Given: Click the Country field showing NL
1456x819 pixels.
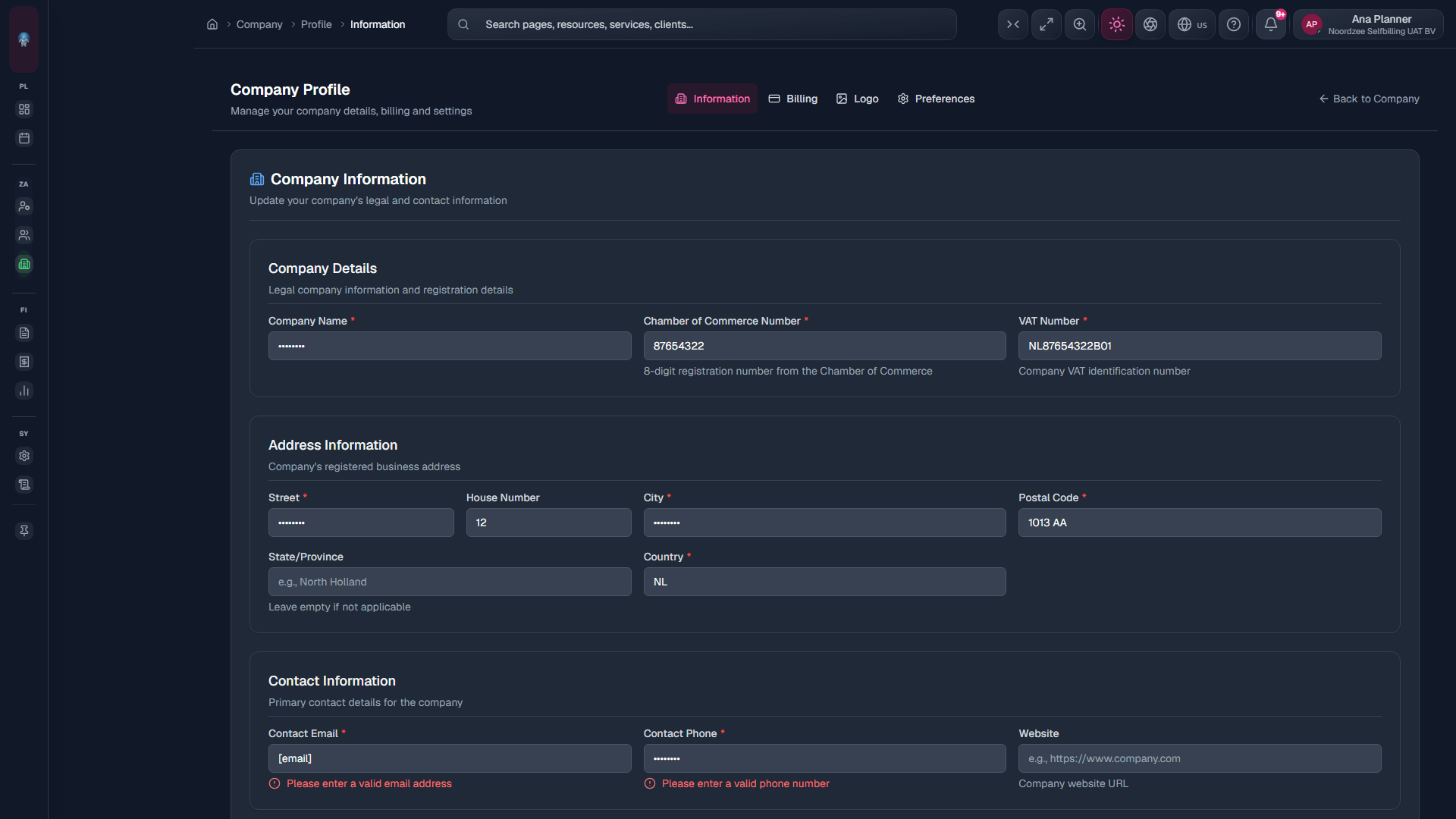Looking at the screenshot, I should pos(824,582).
